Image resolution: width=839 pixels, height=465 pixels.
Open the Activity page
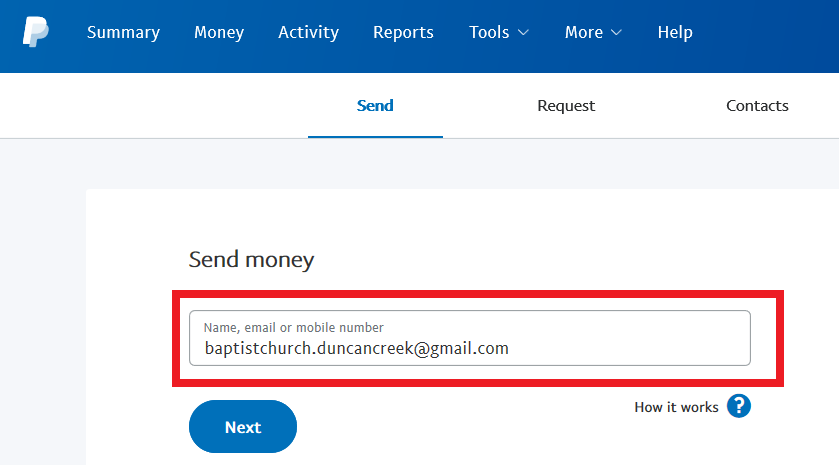308,33
